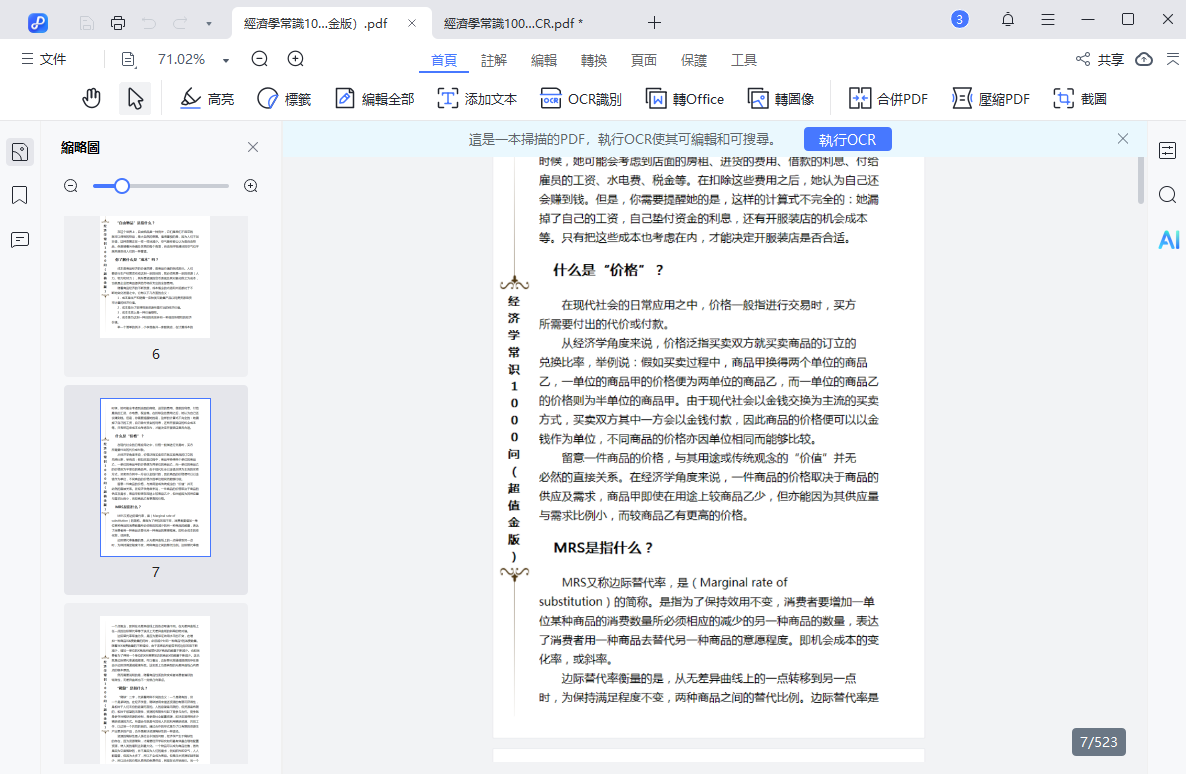Zoom in with the plus circle icon

pyautogui.click(x=296, y=59)
